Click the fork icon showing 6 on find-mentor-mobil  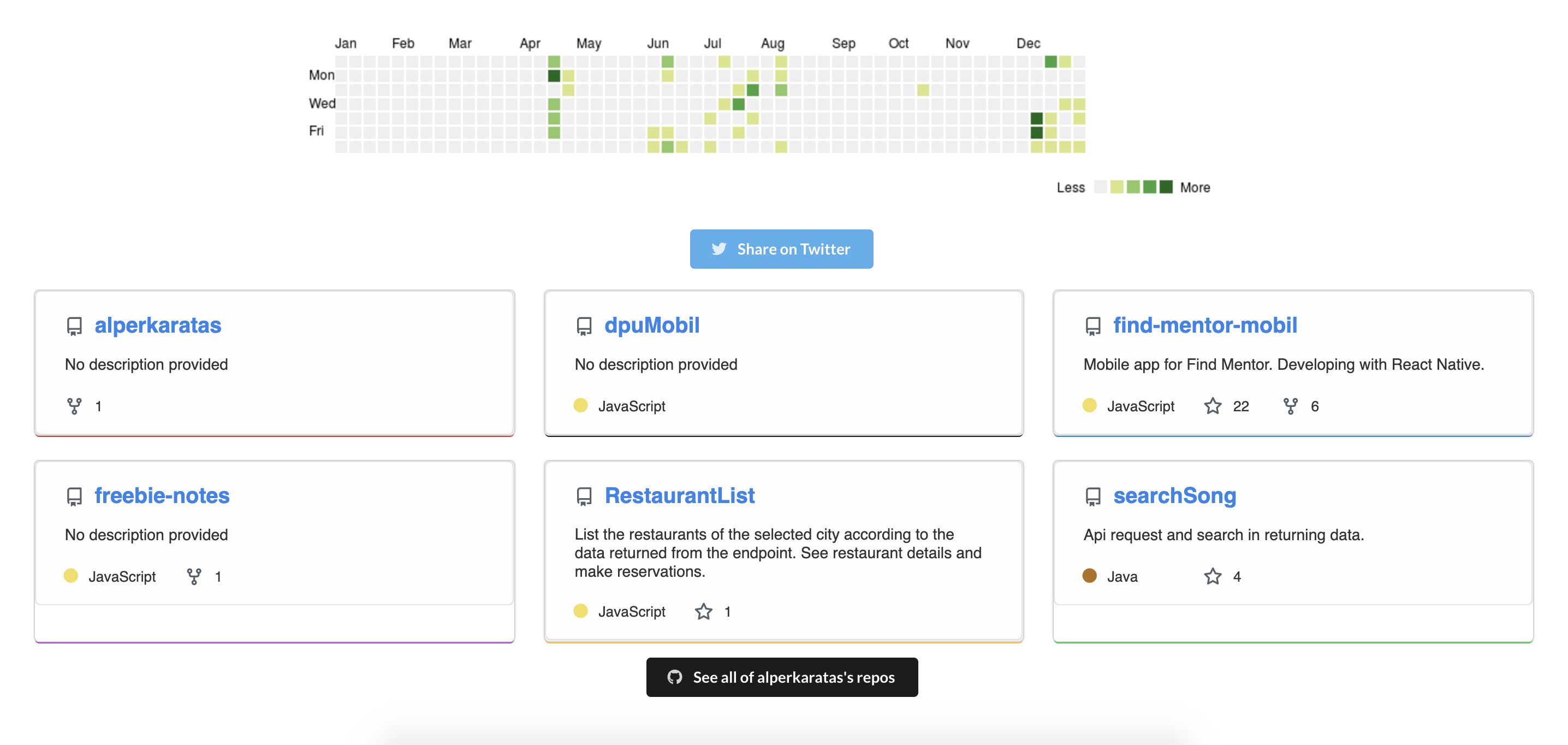(1291, 406)
